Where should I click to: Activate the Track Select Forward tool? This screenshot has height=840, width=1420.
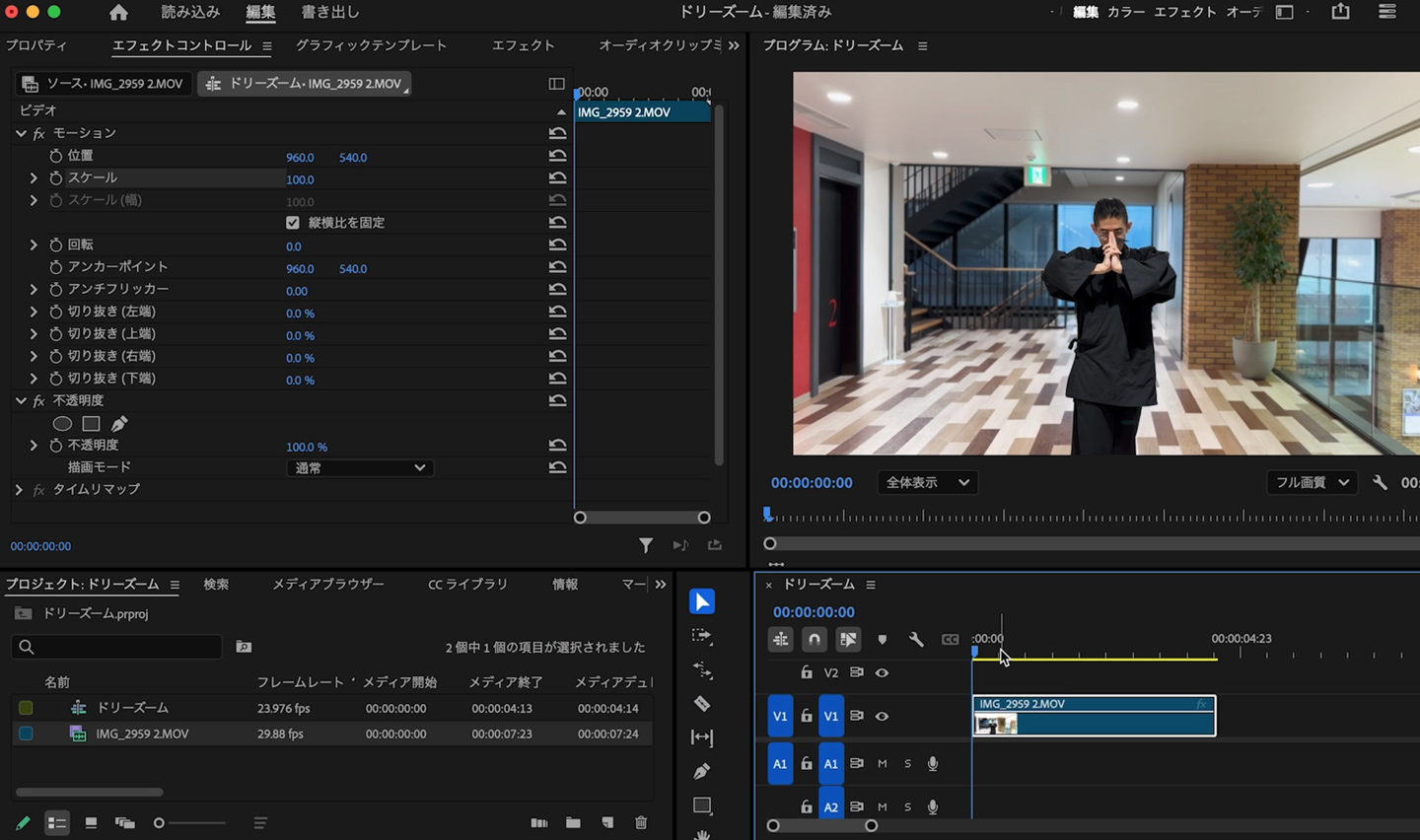pyautogui.click(x=702, y=636)
